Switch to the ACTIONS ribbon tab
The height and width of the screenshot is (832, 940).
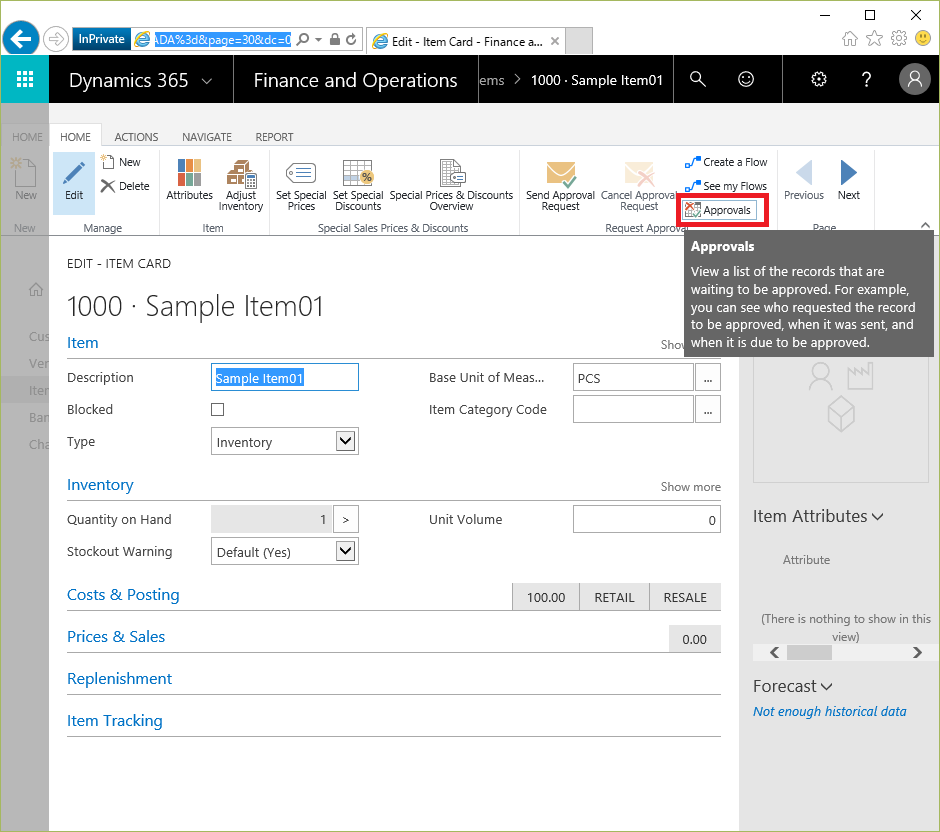pos(136,137)
